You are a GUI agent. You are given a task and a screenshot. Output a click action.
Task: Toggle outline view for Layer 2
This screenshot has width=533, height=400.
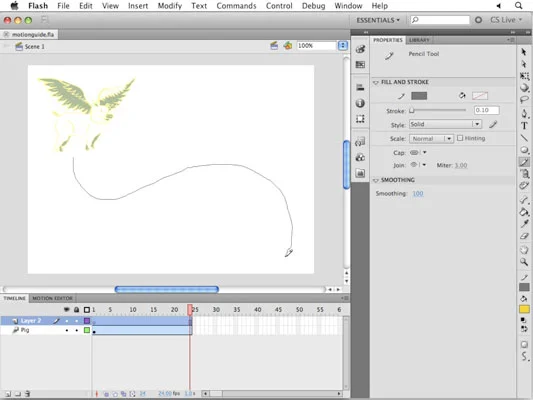(87, 320)
